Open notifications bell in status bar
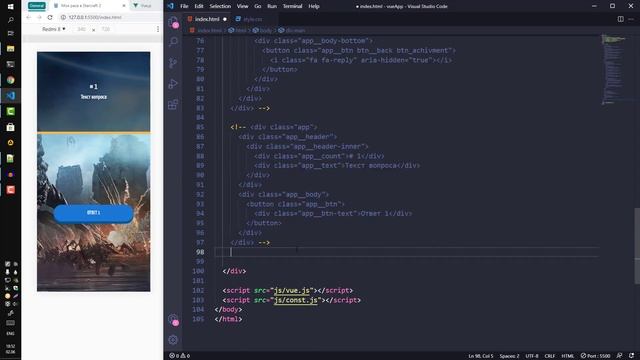This screenshot has width=640, height=360. [x=631, y=356]
